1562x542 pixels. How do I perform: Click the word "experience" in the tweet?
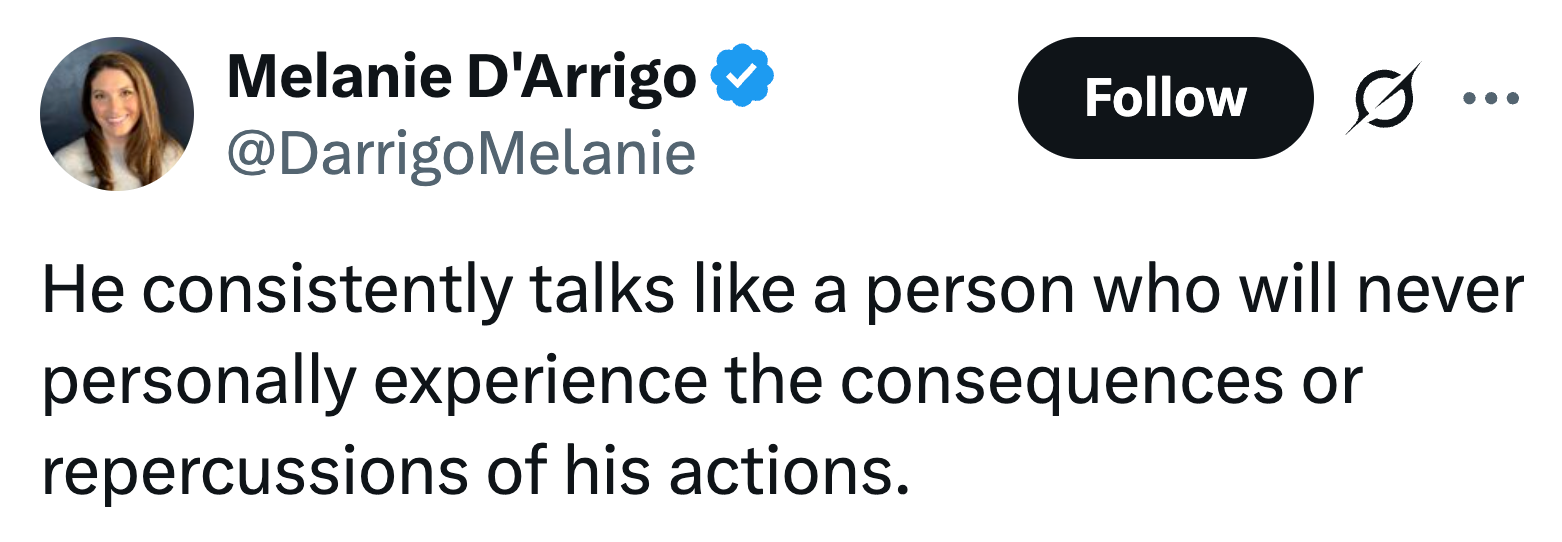tap(539, 380)
